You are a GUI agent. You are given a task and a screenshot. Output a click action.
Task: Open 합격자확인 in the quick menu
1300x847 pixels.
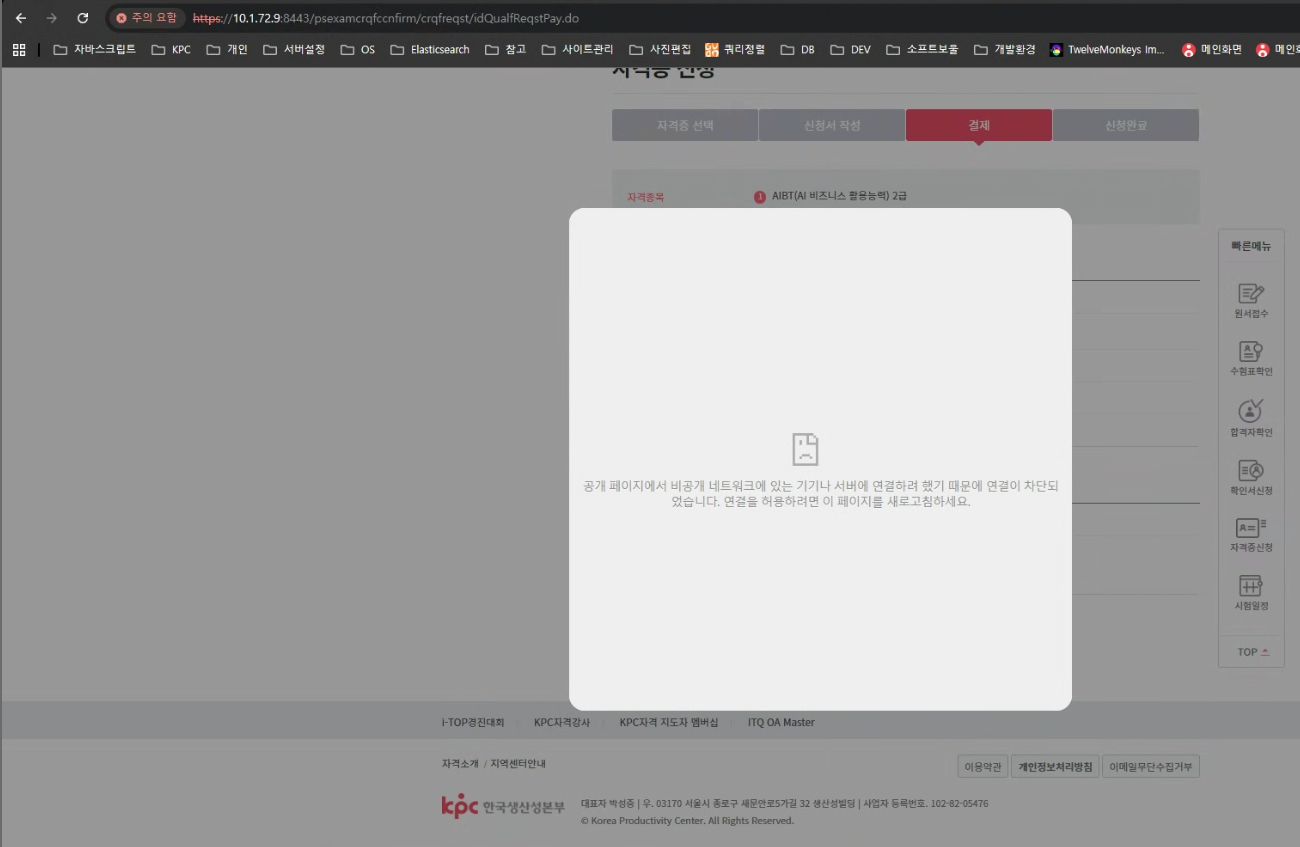tap(1251, 418)
